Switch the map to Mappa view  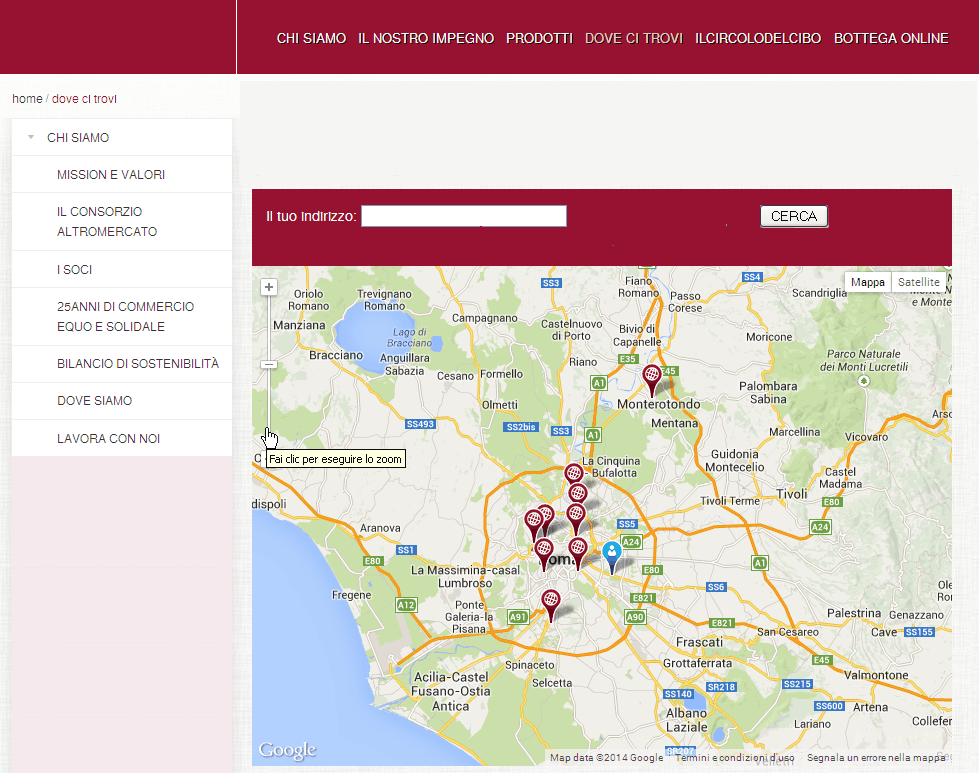tap(868, 282)
